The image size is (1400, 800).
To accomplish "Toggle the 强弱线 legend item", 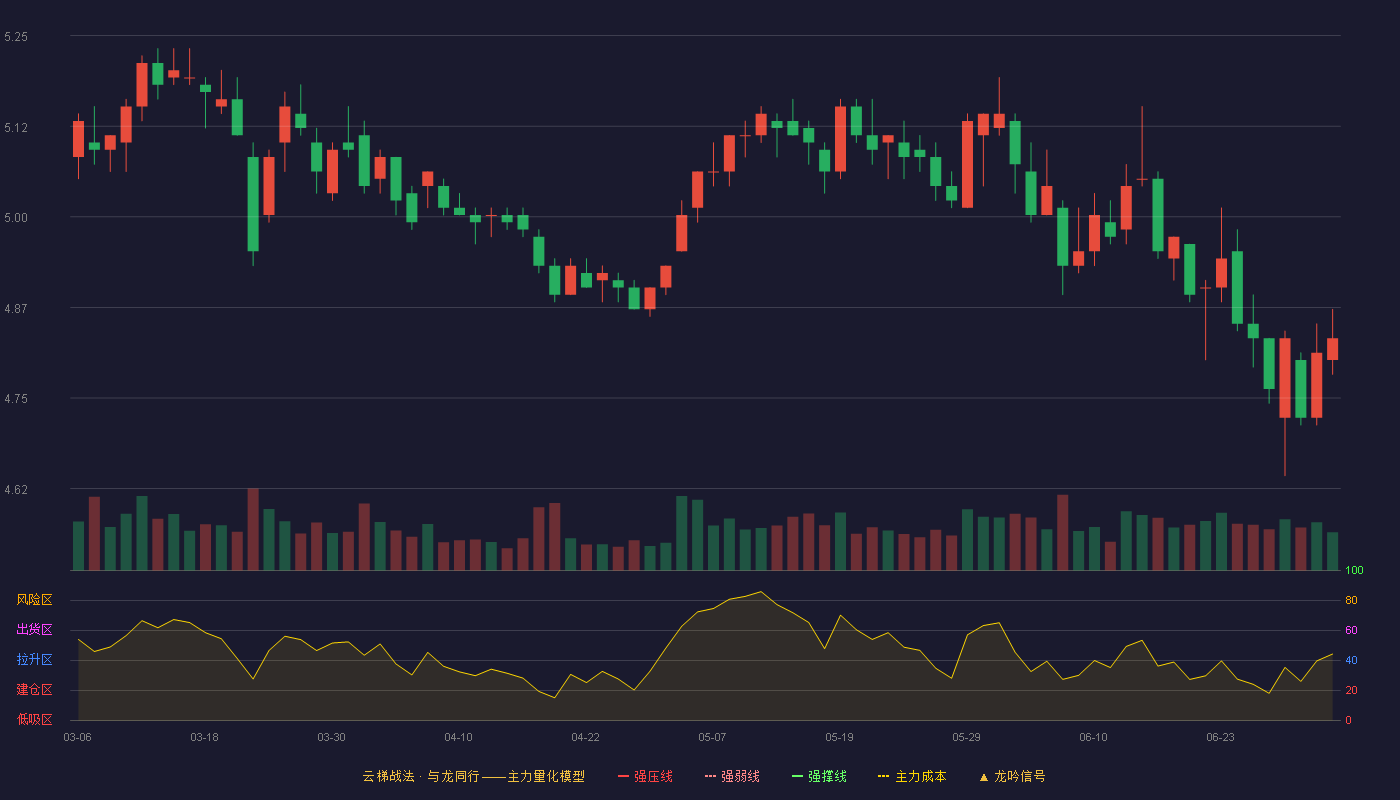I will click(732, 776).
